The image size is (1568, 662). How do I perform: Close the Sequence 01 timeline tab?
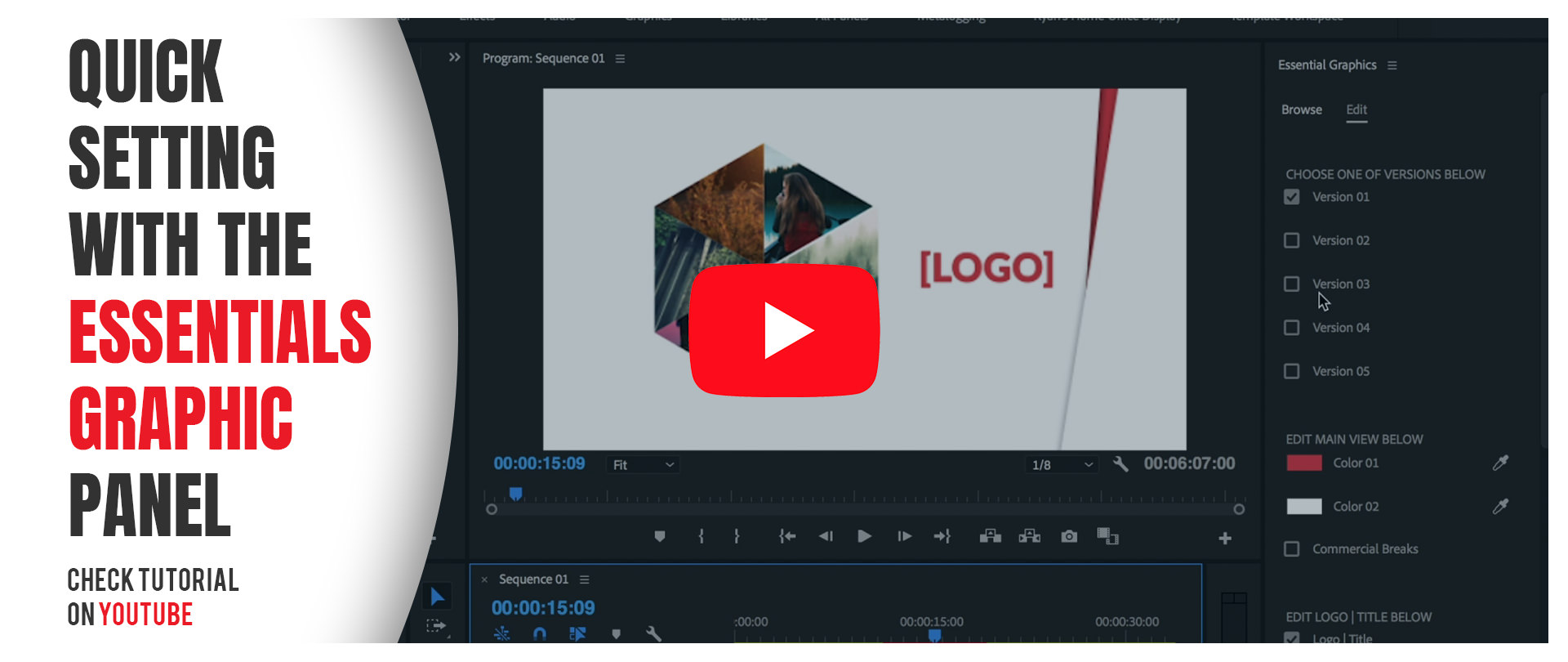pos(484,579)
